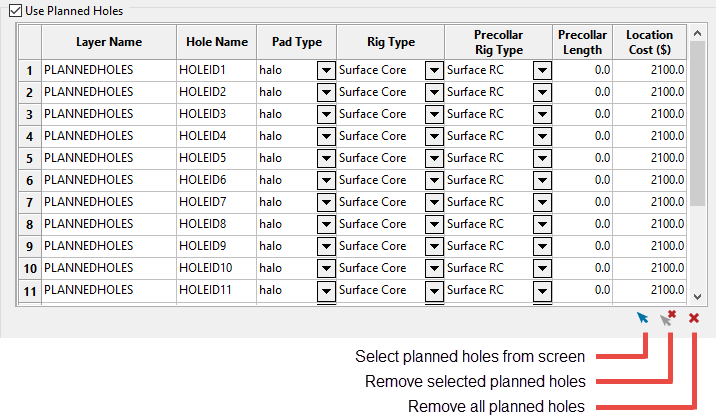The height and width of the screenshot is (419, 716).
Task: Open Rig Type dropdown for HOLEID6
Action: (434, 180)
